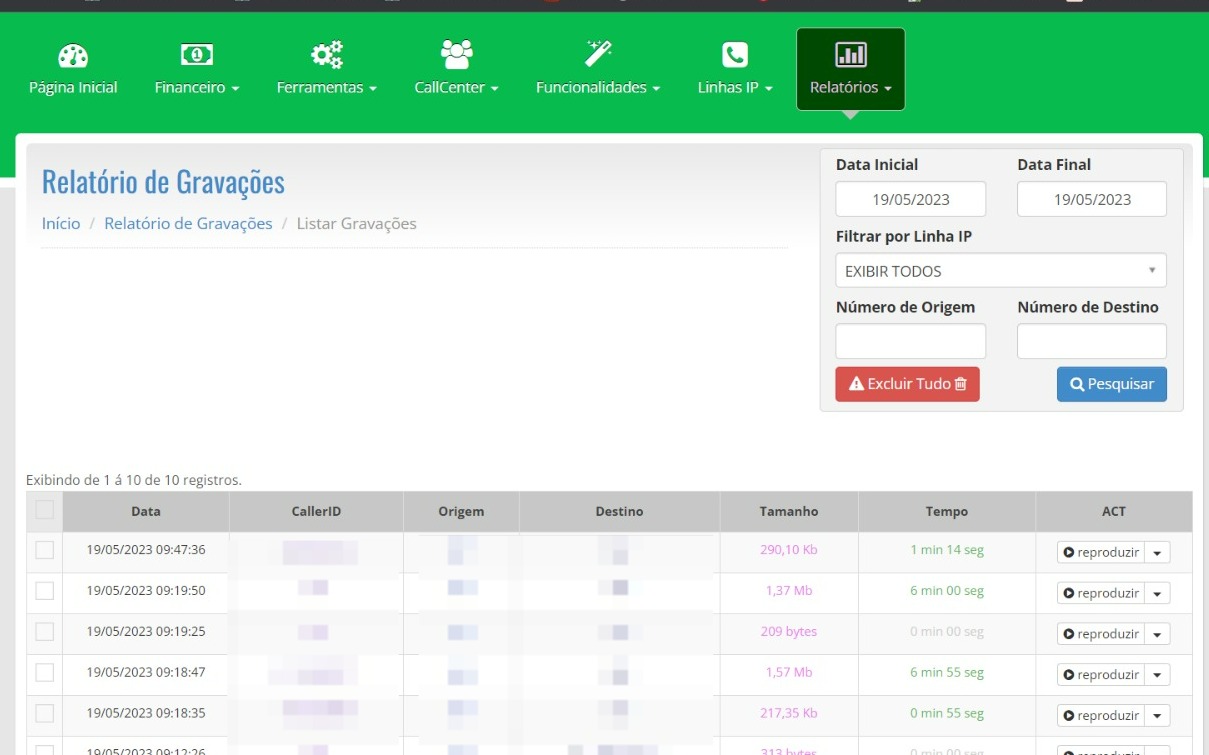Click the blue Pesquisar button
The height and width of the screenshot is (755, 1209).
point(1111,384)
